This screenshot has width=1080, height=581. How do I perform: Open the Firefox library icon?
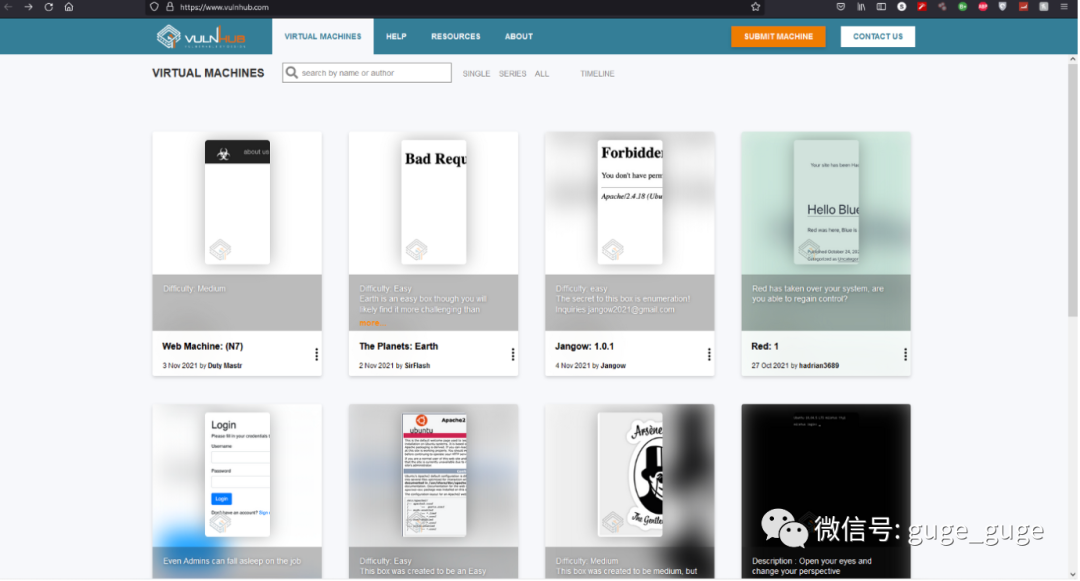coord(861,7)
